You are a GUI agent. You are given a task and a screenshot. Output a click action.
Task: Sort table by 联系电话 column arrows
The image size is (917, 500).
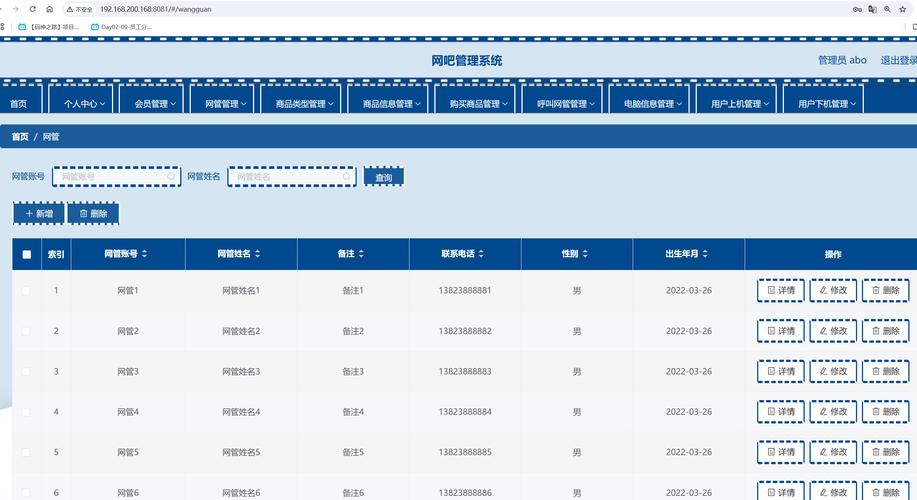click(481, 254)
